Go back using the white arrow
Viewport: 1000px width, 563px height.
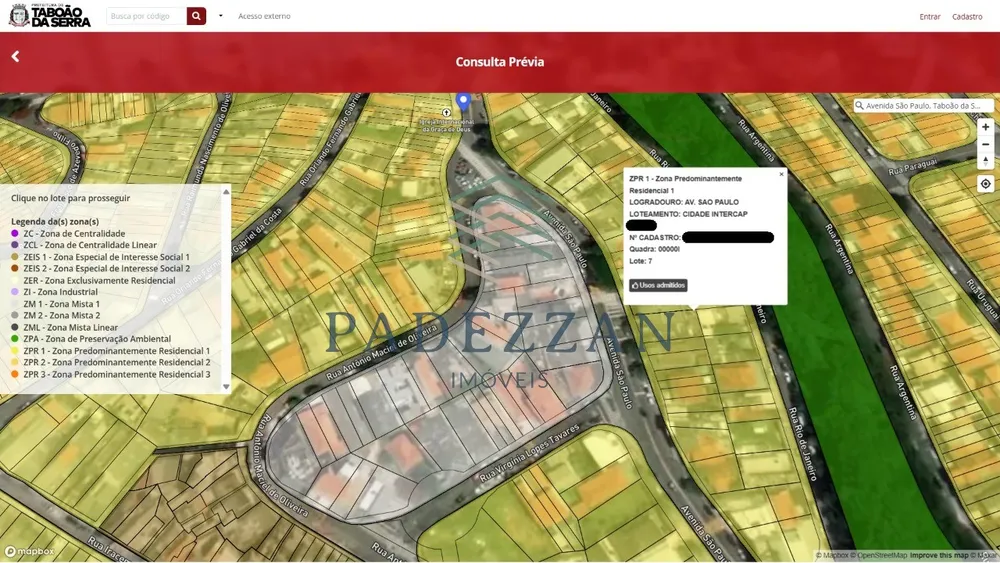point(15,57)
